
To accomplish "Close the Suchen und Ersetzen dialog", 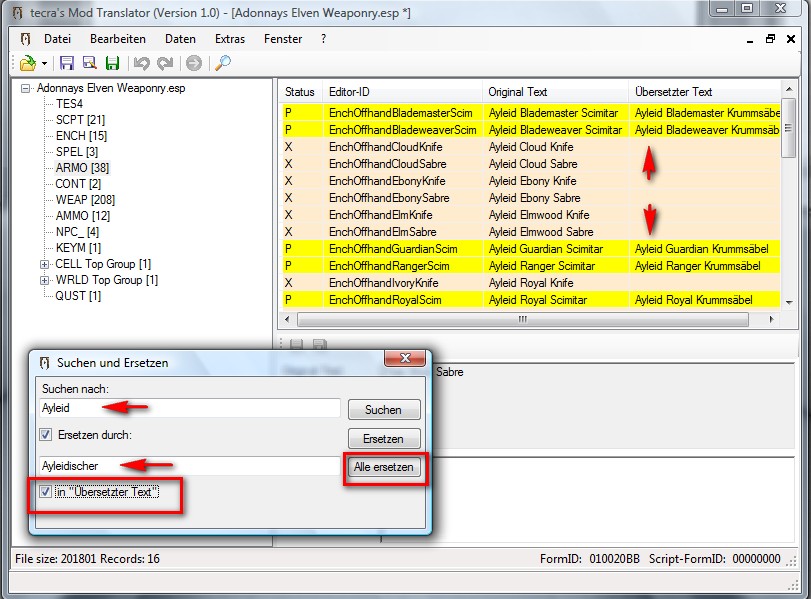I will [x=406, y=358].
